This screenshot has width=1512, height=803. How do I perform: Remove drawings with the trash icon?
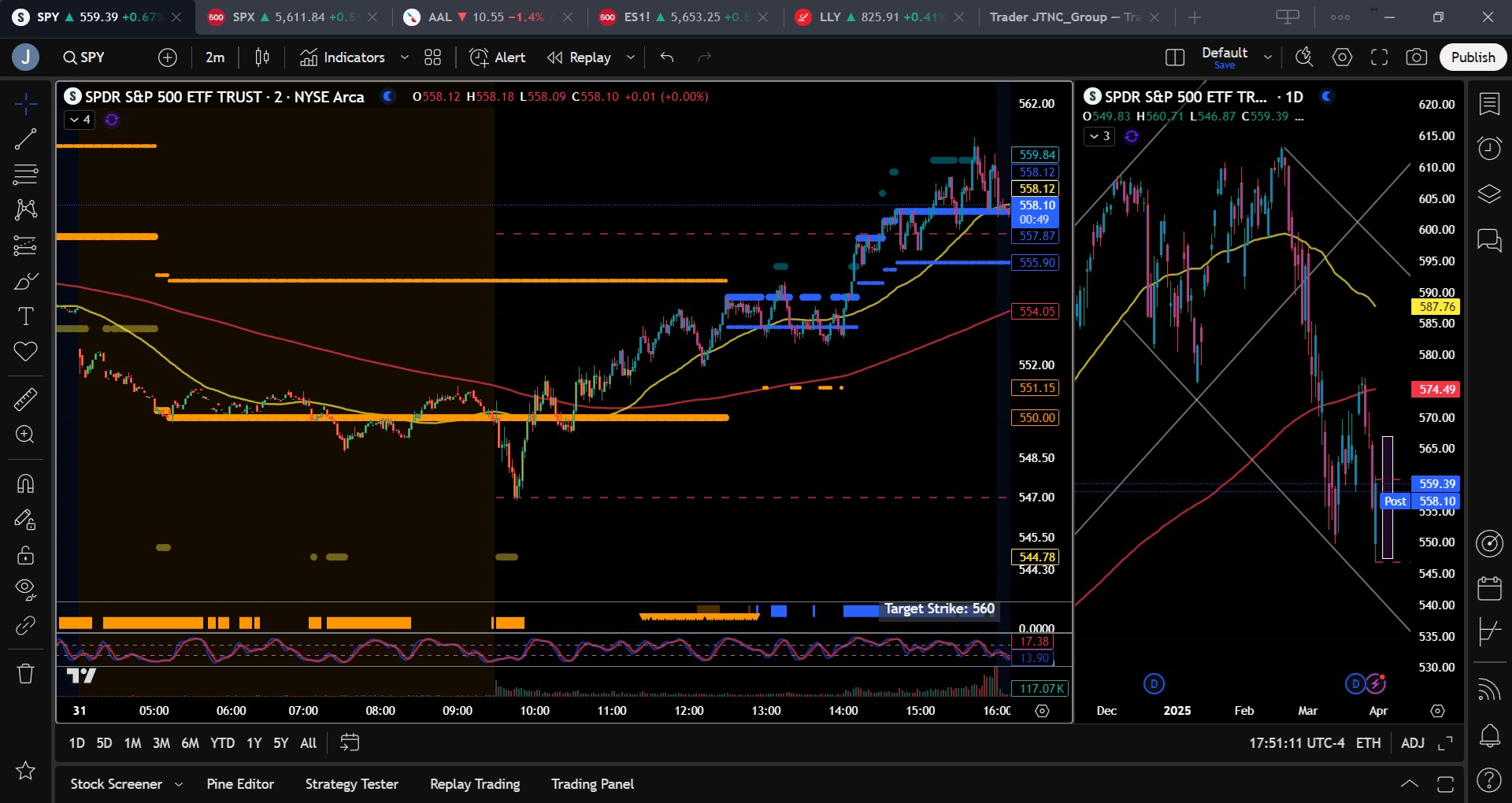(25, 674)
